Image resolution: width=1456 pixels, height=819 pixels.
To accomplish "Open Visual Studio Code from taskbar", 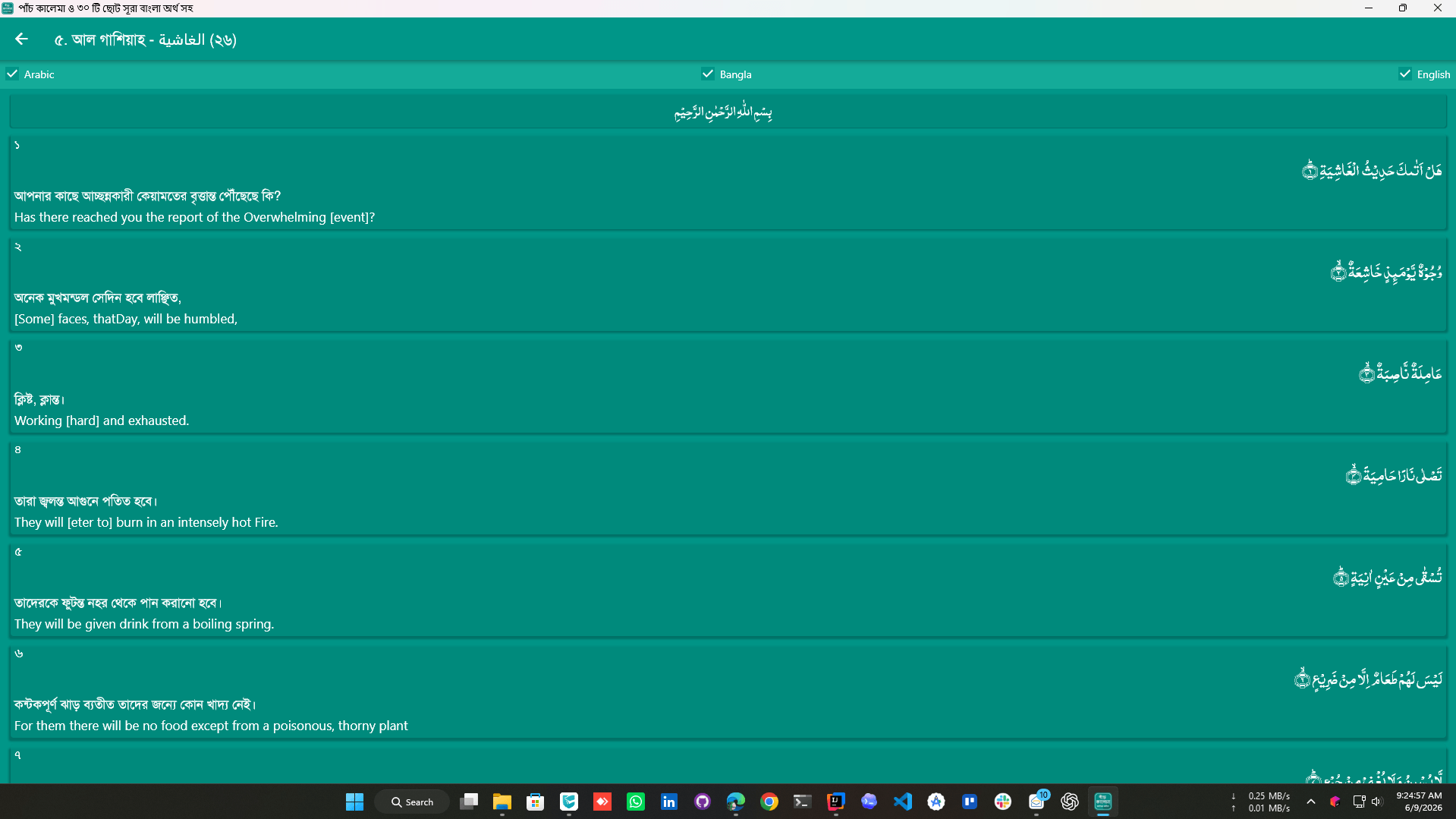I will (x=903, y=802).
